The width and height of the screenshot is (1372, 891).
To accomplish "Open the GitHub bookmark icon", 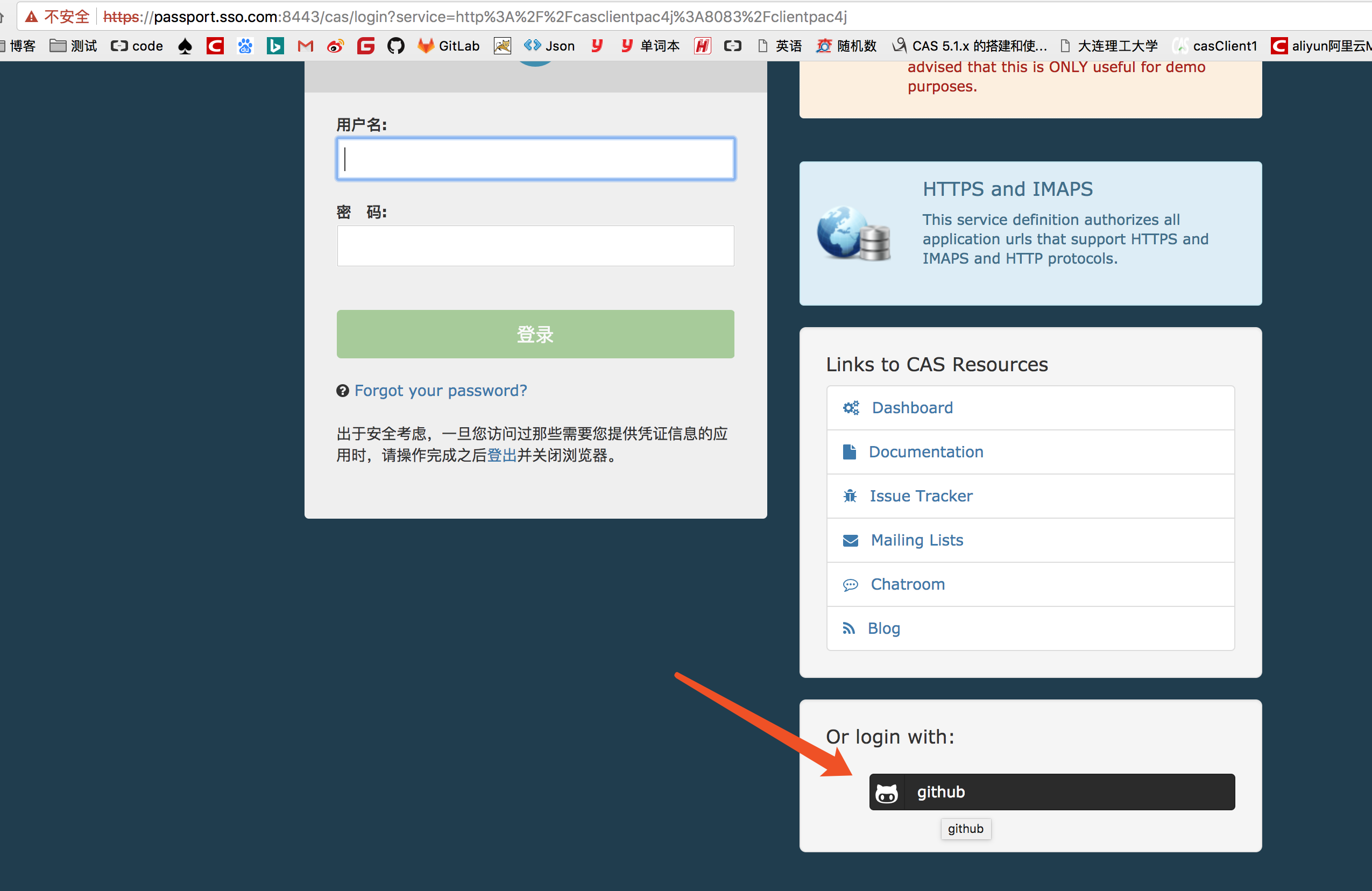I will pyautogui.click(x=395, y=46).
